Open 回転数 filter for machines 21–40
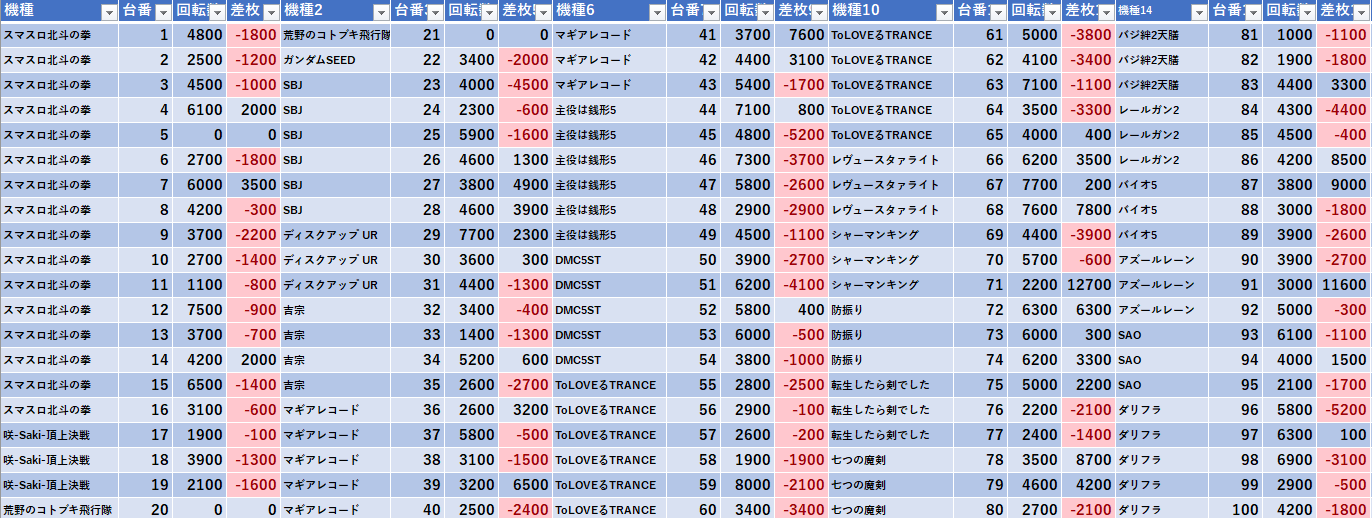 [x=487, y=13]
